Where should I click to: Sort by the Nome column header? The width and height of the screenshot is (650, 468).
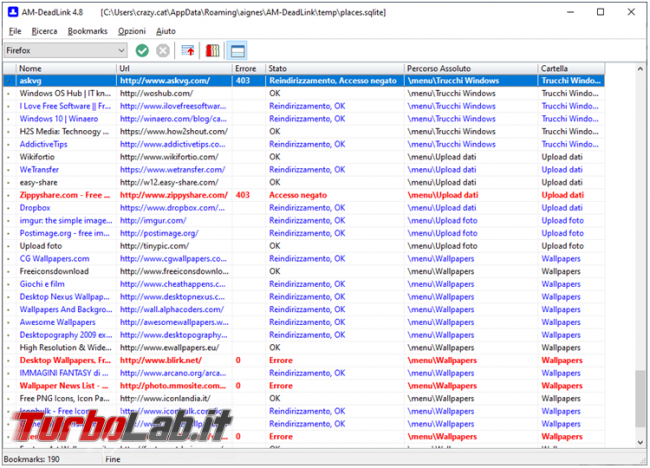(x=66, y=69)
